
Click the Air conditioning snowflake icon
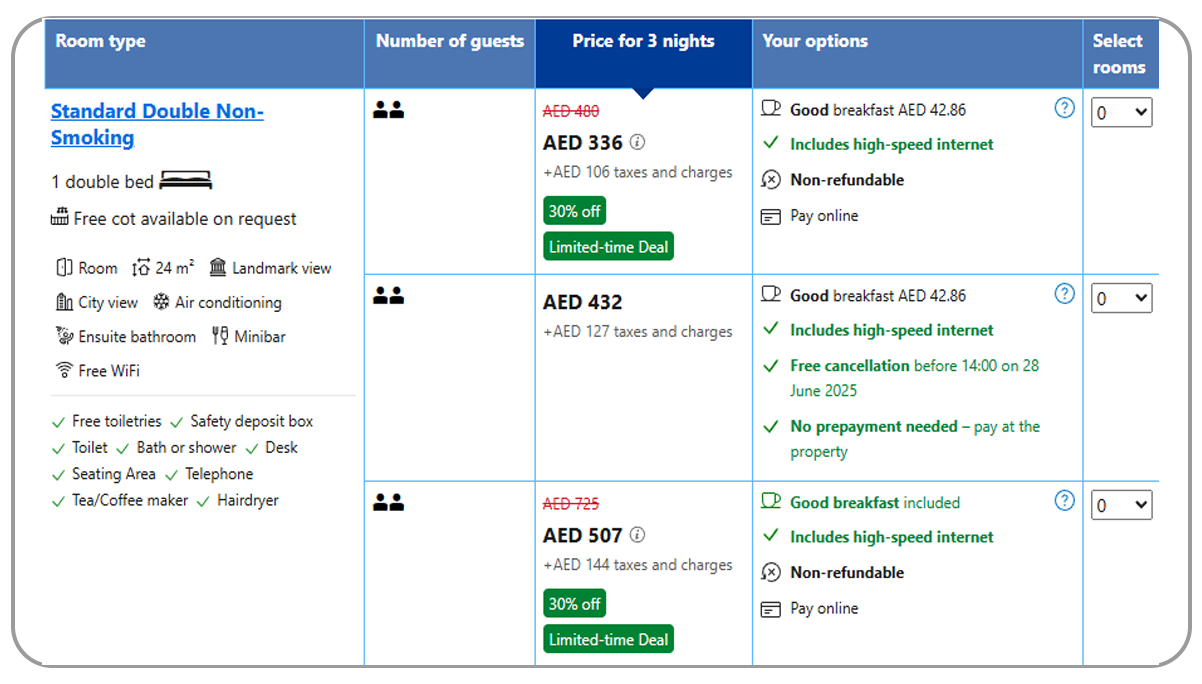coord(161,302)
